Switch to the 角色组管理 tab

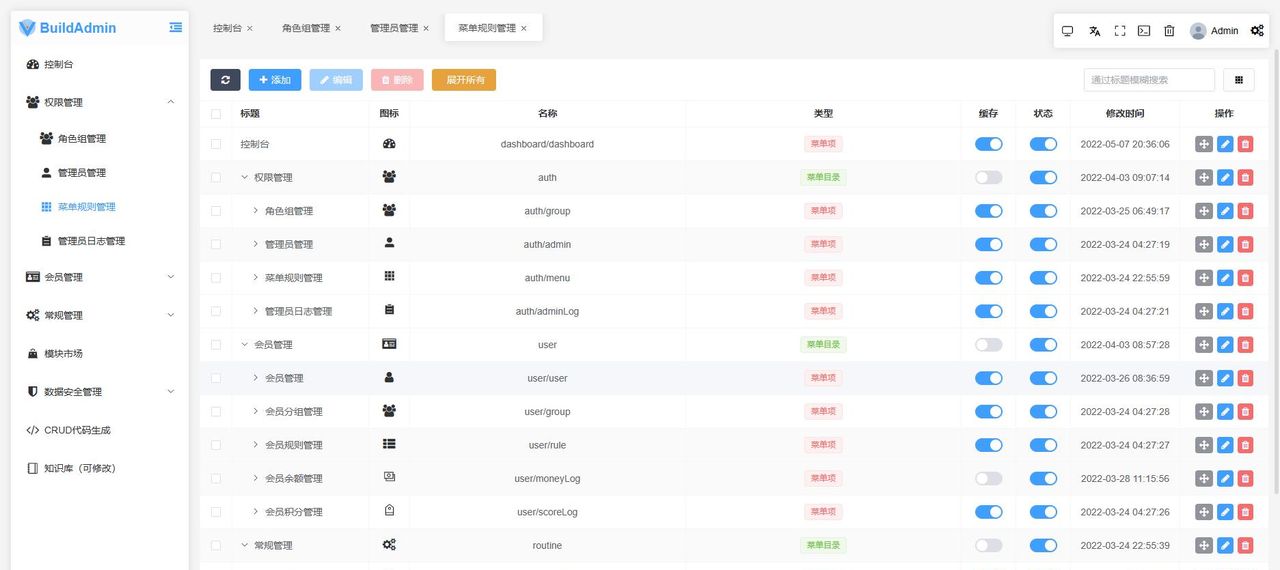306,28
